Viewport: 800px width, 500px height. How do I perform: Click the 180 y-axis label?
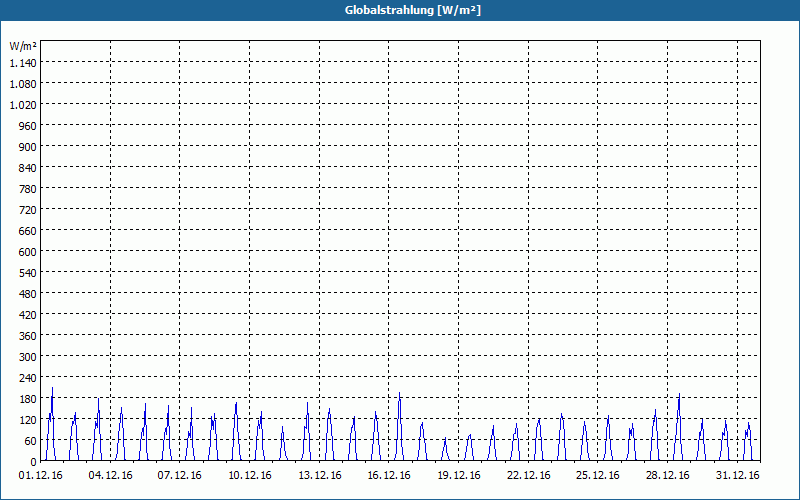[28, 399]
